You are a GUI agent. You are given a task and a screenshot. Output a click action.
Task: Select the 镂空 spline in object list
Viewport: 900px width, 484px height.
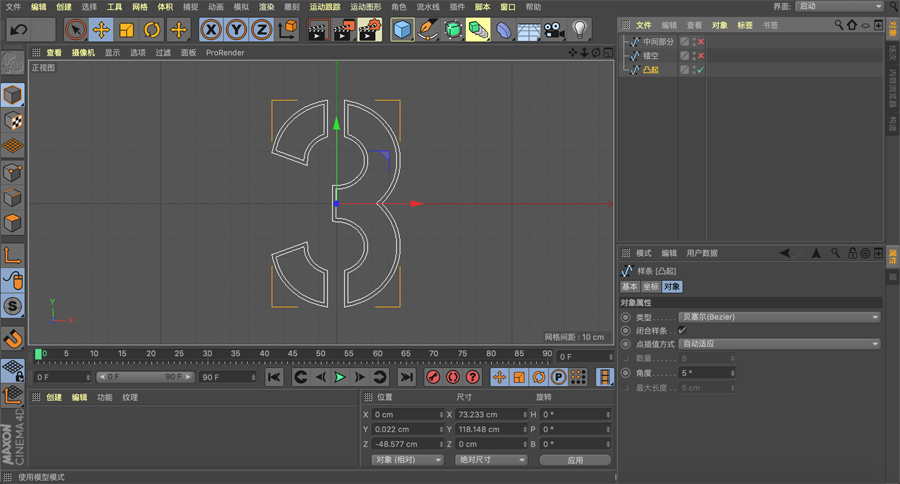pos(651,56)
